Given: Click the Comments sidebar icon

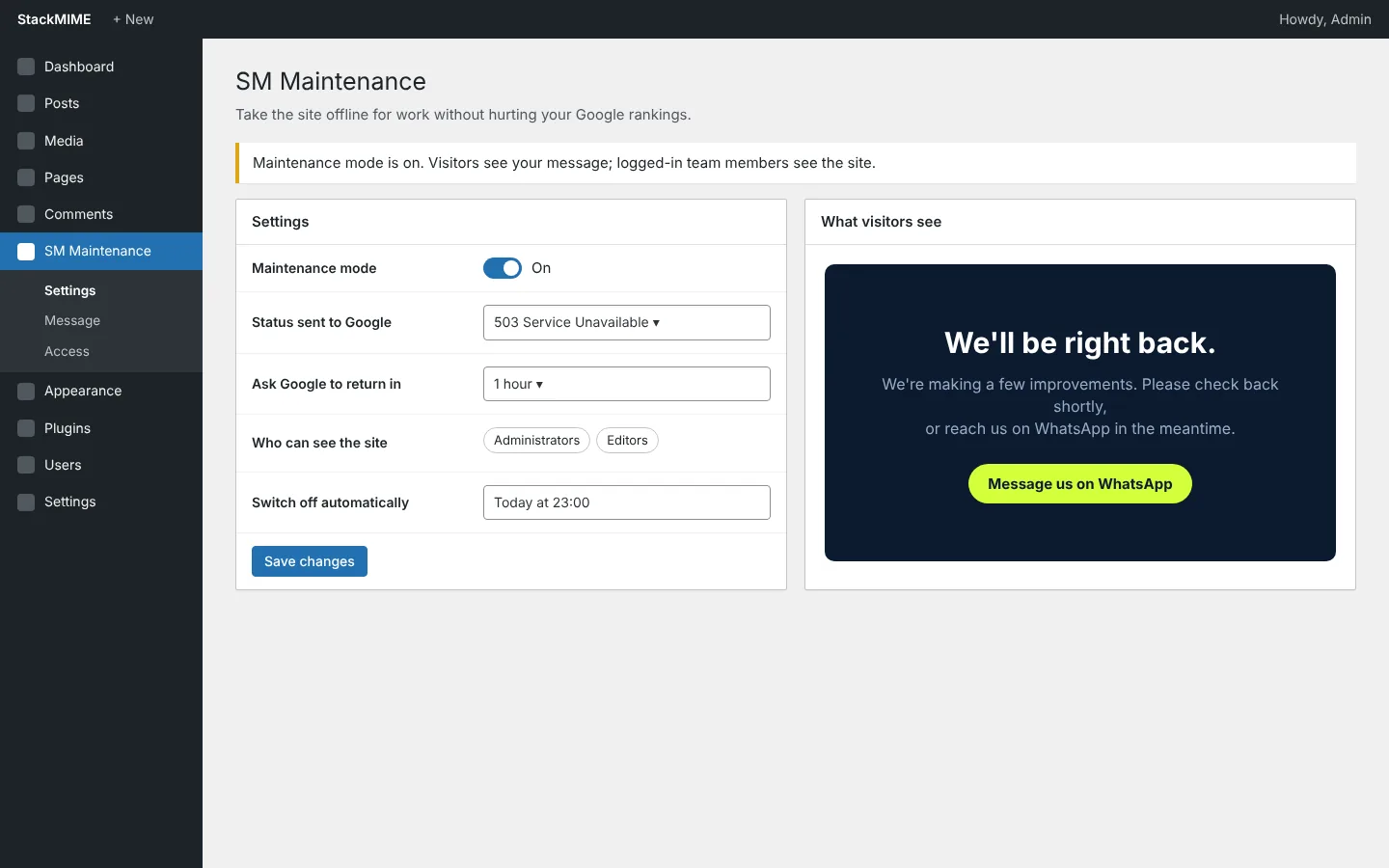Looking at the screenshot, I should (26, 214).
